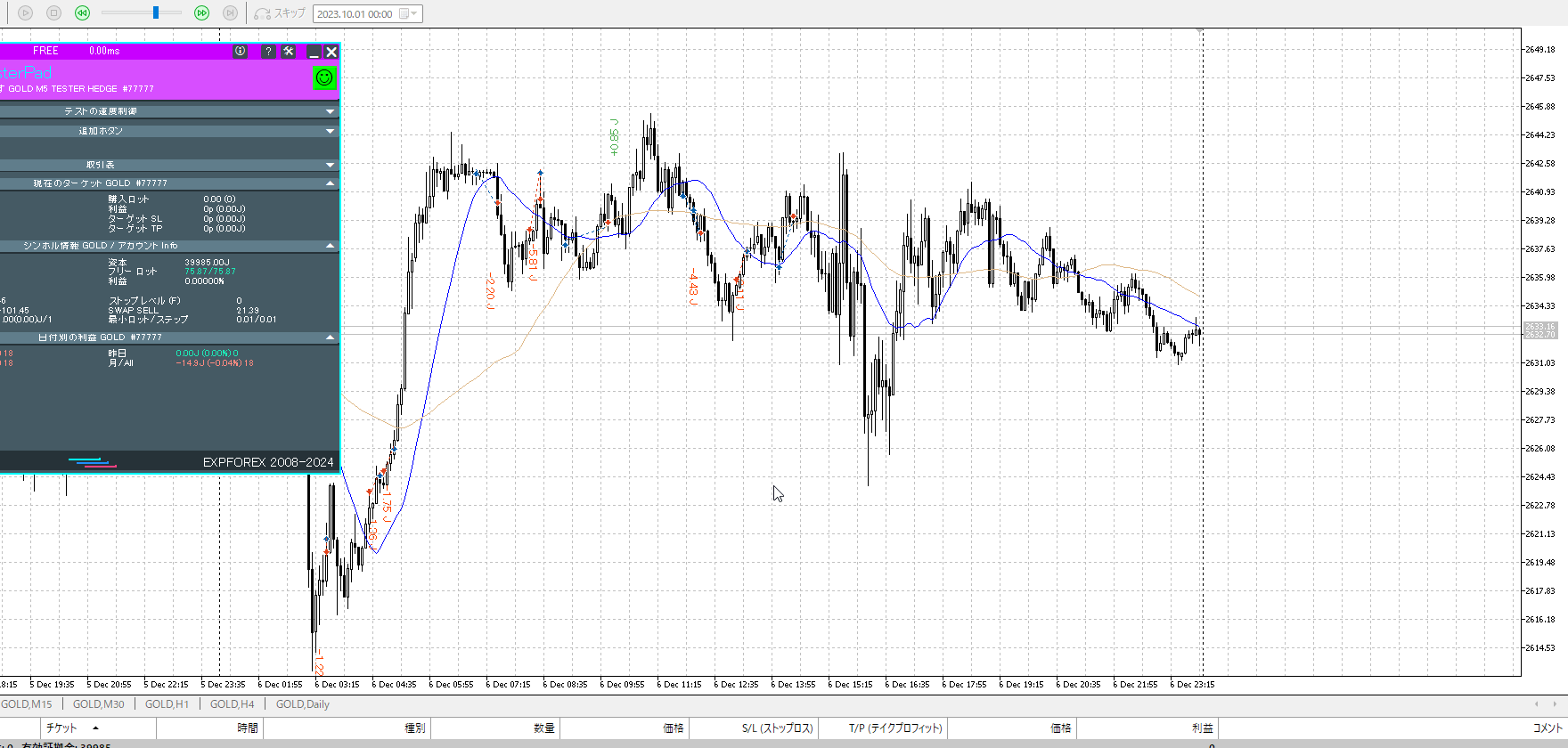This screenshot has width=1568, height=748.
Task: Open the info icon on TesterPad panel
Action: [x=240, y=52]
